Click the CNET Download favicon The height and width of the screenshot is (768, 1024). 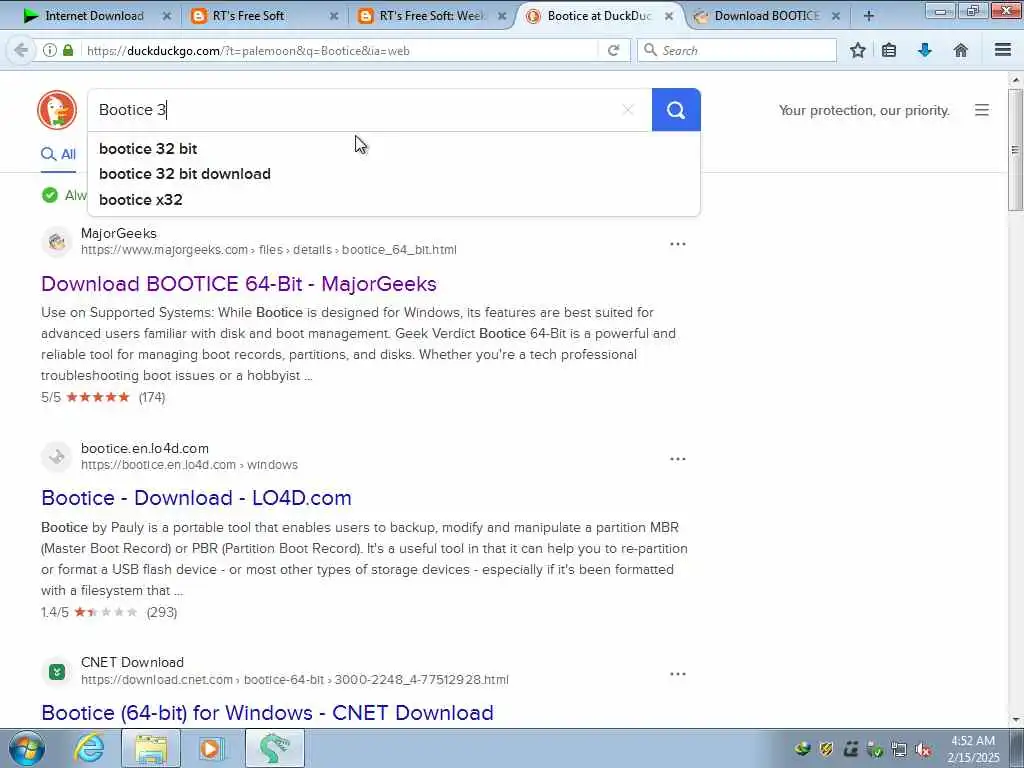57,671
